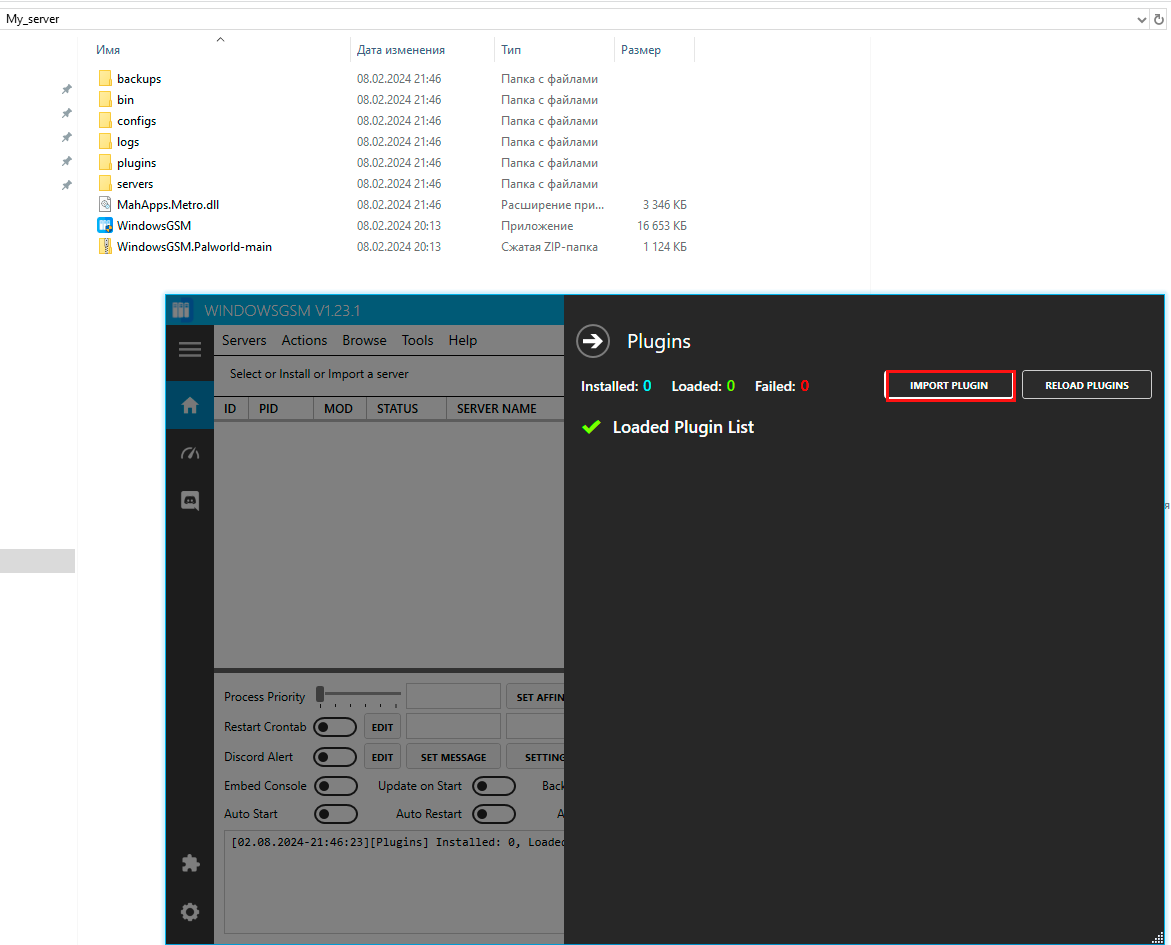Open the Plugins puzzle icon
The width and height of the screenshot is (1171, 945).
click(x=190, y=864)
